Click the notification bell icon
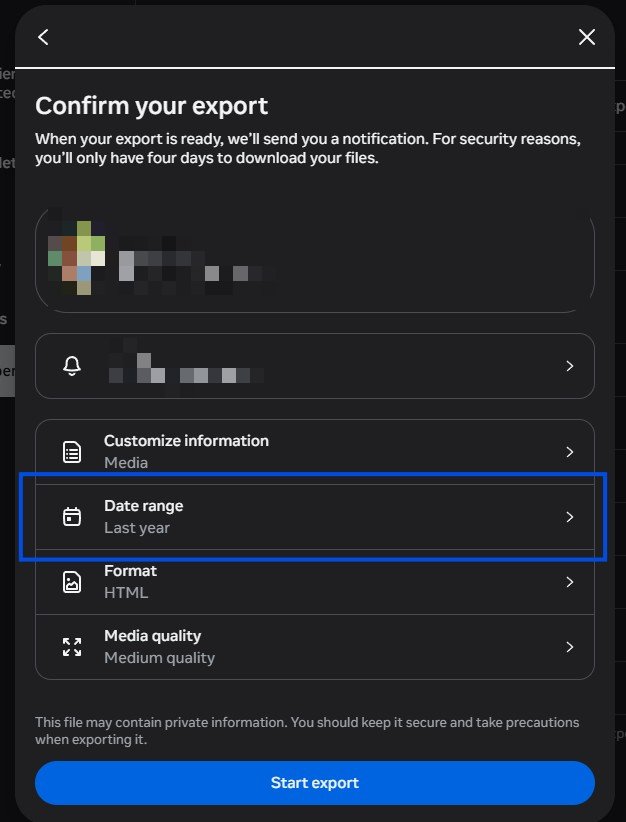The width and height of the screenshot is (626, 822). pos(72,366)
